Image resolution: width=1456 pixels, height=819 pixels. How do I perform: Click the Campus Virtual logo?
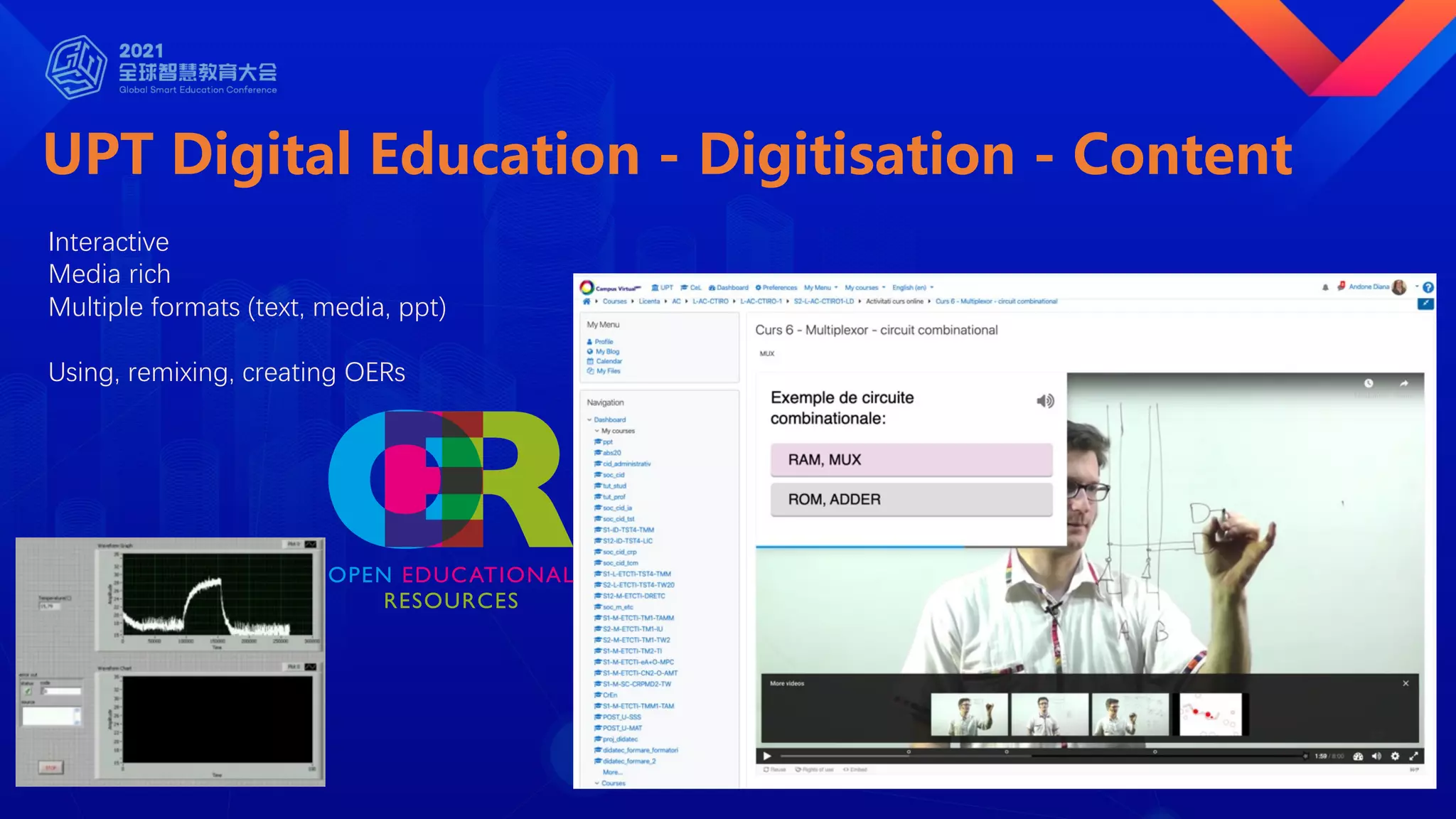tap(610, 288)
